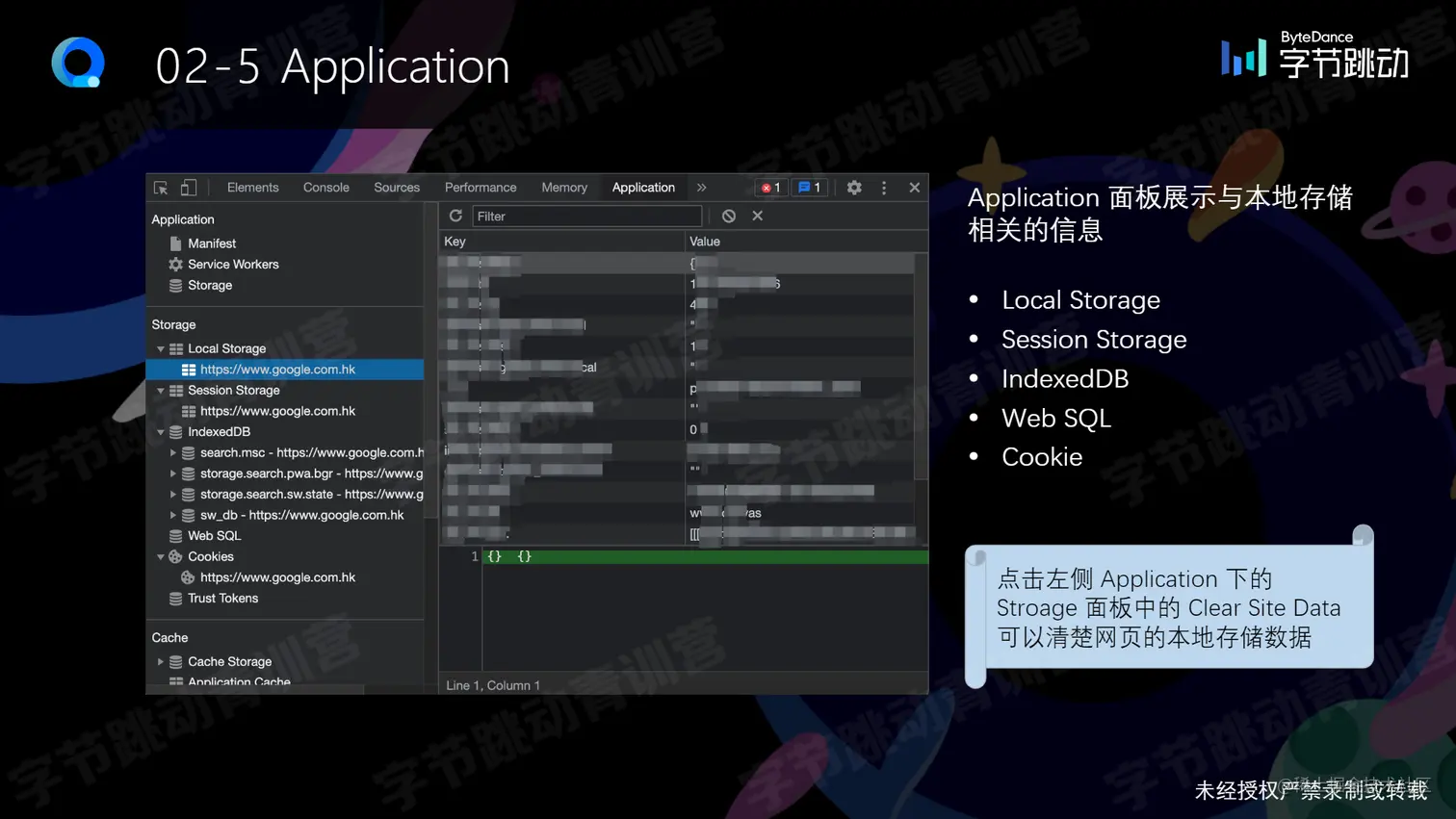Toggle the device toolbar icon
Screen dimensions: 1456x819
[x=189, y=188]
